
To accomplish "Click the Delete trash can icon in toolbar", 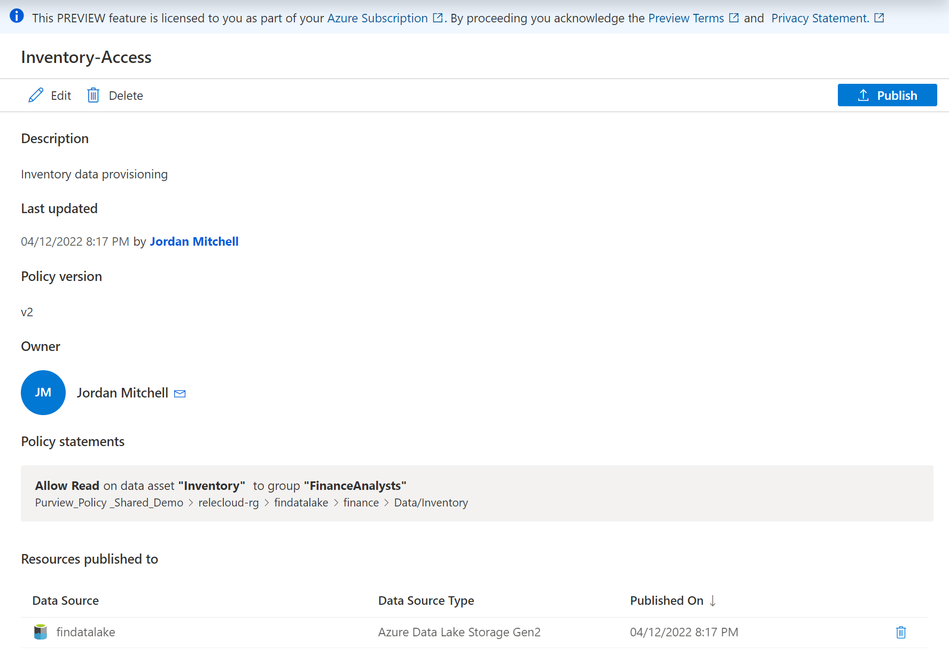I will pyautogui.click(x=93, y=95).
